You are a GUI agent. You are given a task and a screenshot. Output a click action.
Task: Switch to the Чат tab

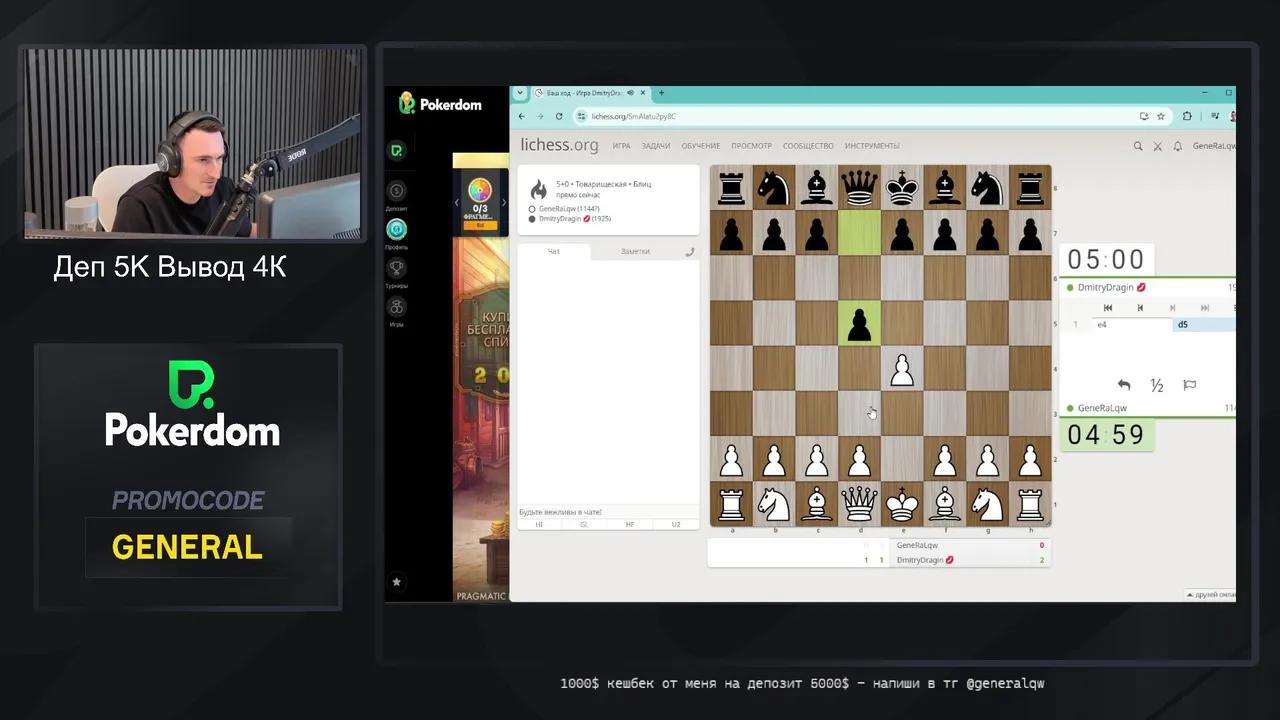pos(554,252)
